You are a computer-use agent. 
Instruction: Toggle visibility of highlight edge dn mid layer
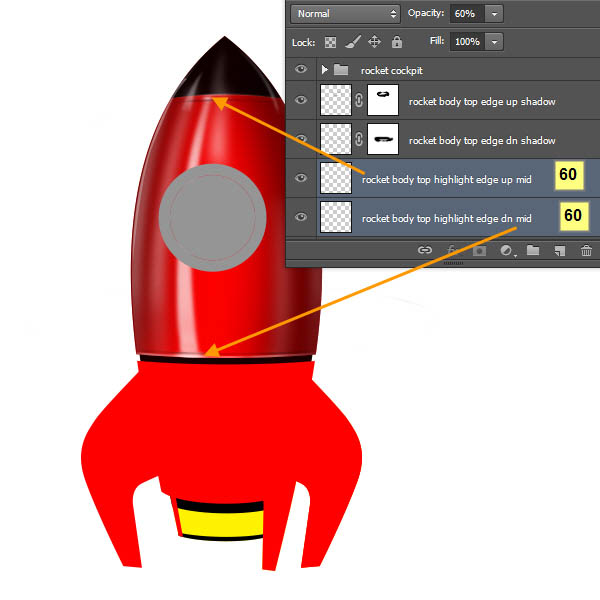(x=301, y=217)
